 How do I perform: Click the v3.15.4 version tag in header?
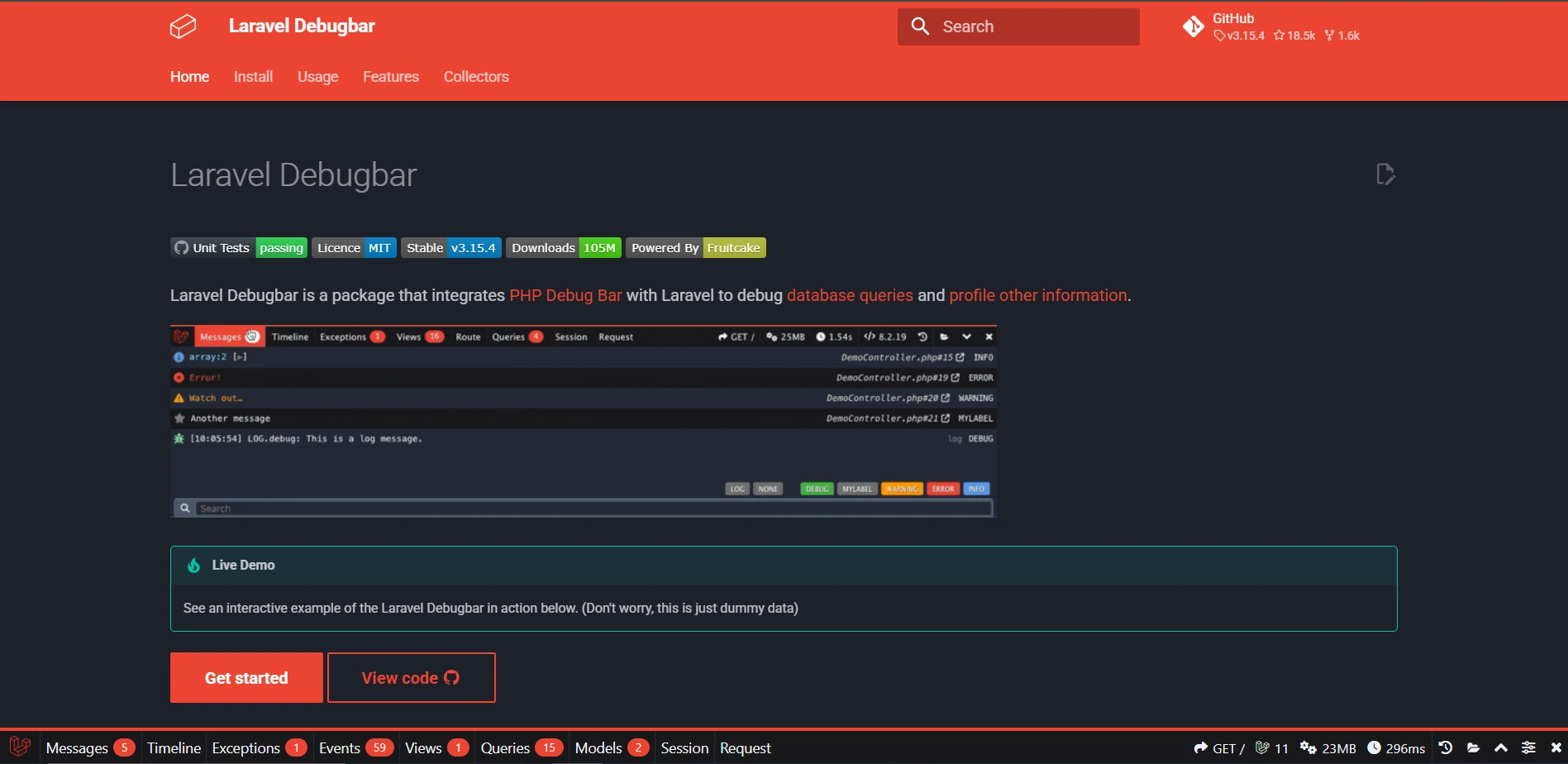click(1239, 36)
